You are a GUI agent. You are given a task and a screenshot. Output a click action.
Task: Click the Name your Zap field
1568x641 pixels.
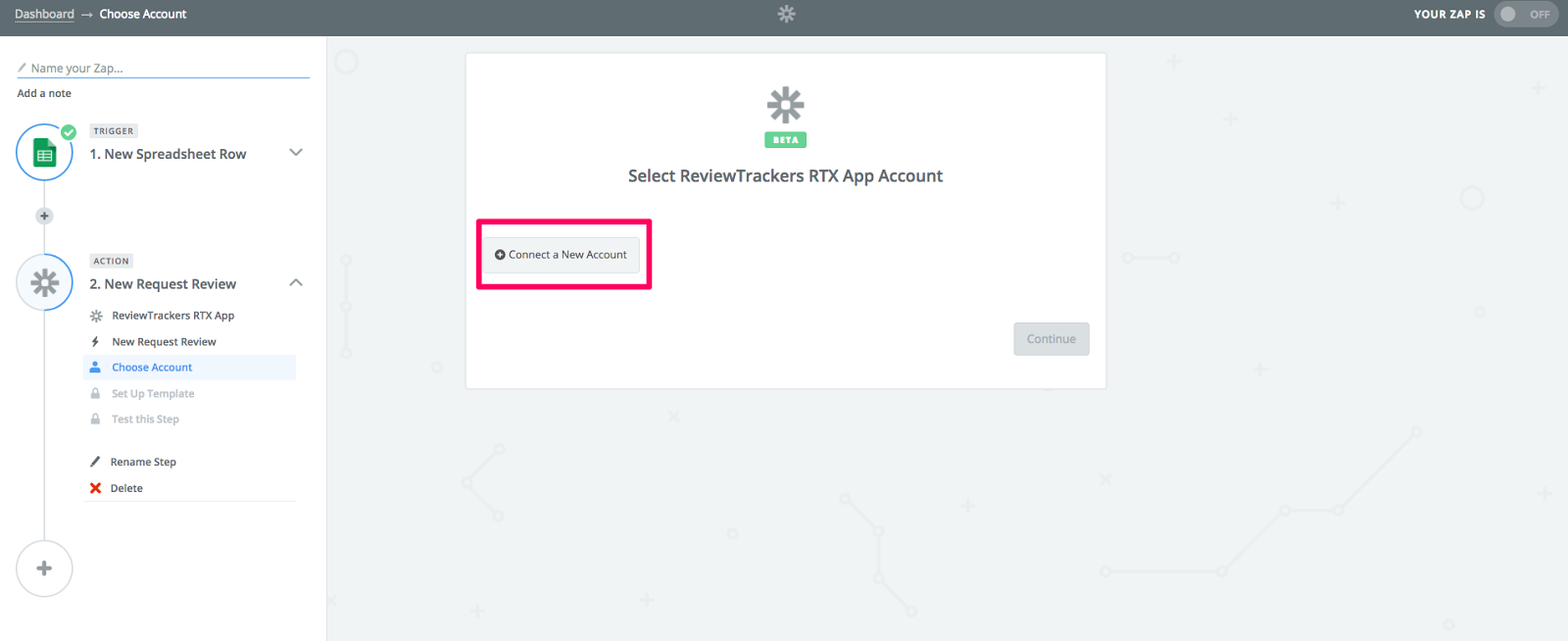tap(164, 68)
